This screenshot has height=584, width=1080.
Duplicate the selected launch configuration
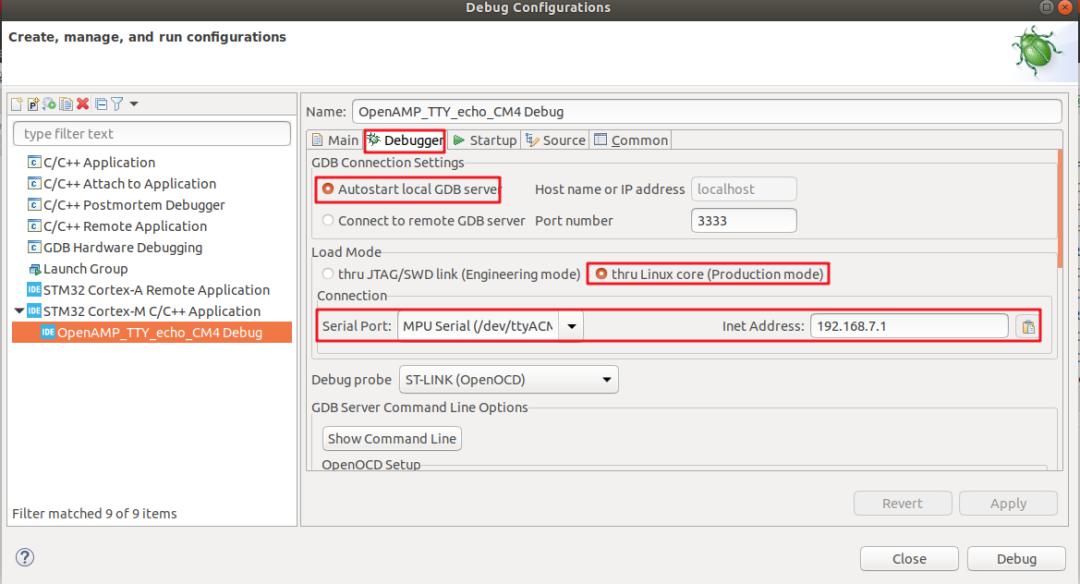66,104
